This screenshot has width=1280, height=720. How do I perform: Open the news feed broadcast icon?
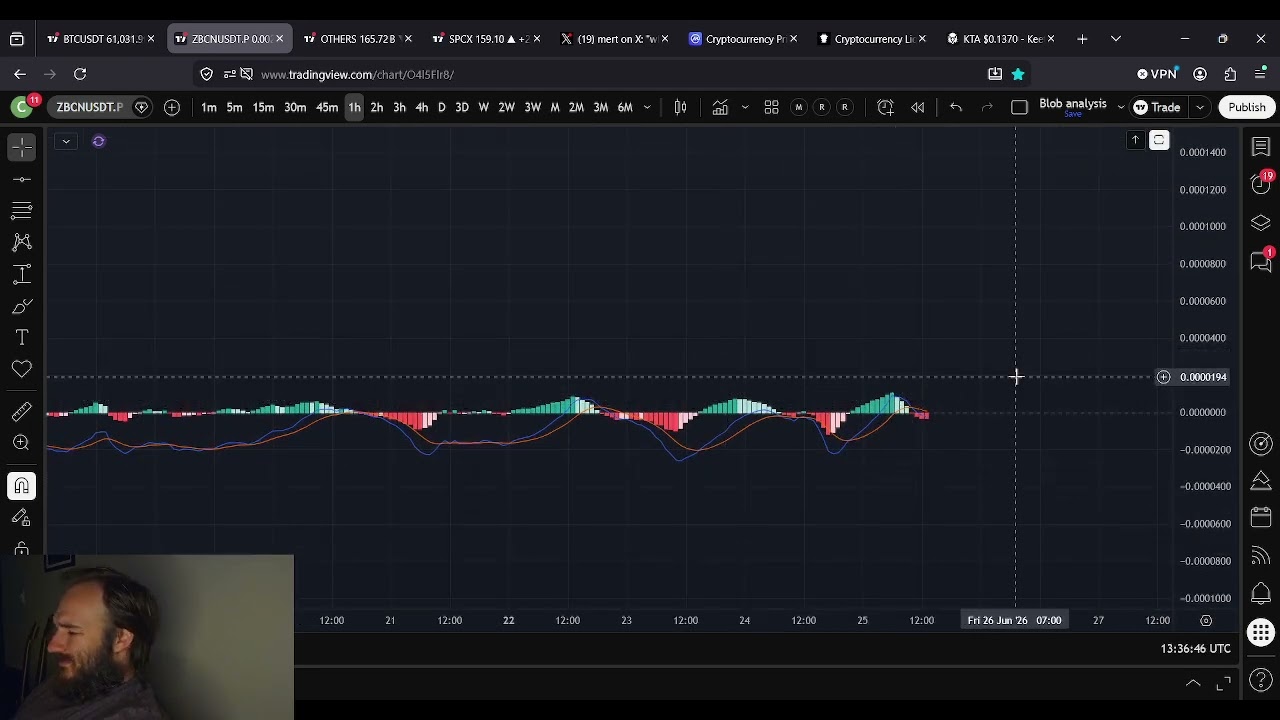tap(1261, 557)
